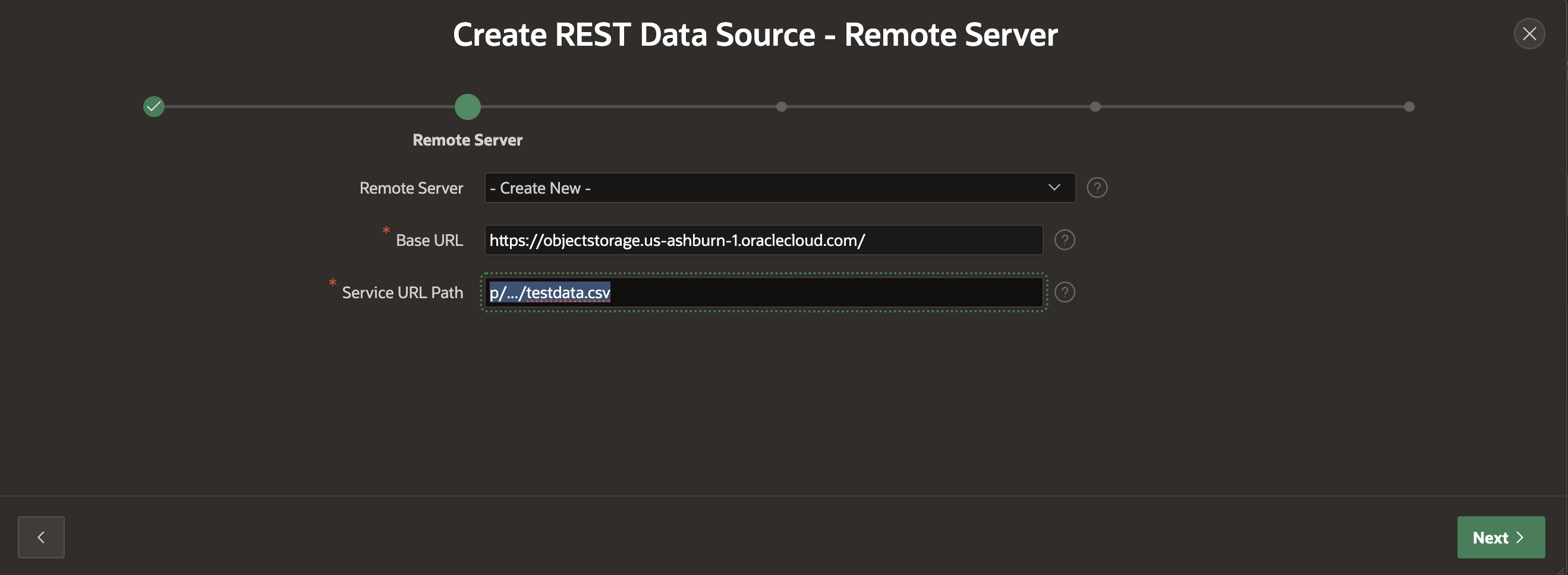The height and width of the screenshot is (575, 1568).
Task: Go back with the left arrow button
Action: coord(42,537)
